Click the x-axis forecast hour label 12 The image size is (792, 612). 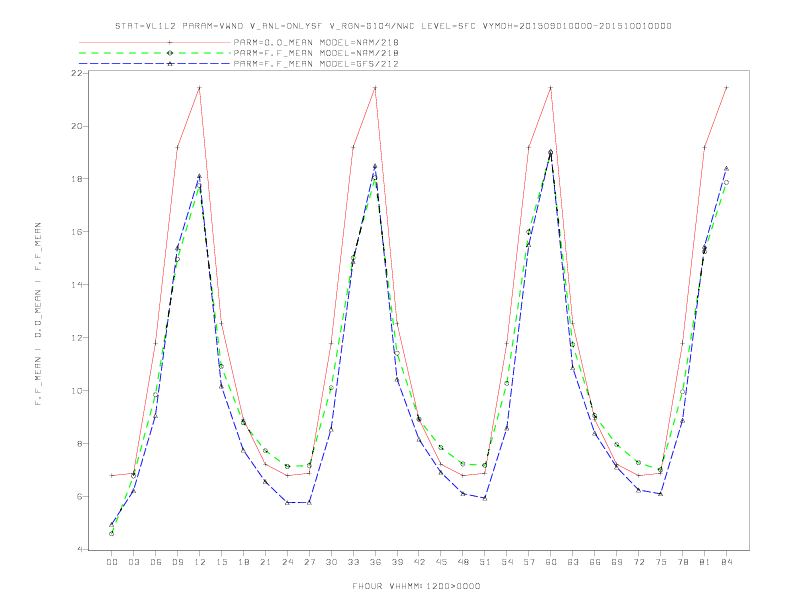click(200, 562)
